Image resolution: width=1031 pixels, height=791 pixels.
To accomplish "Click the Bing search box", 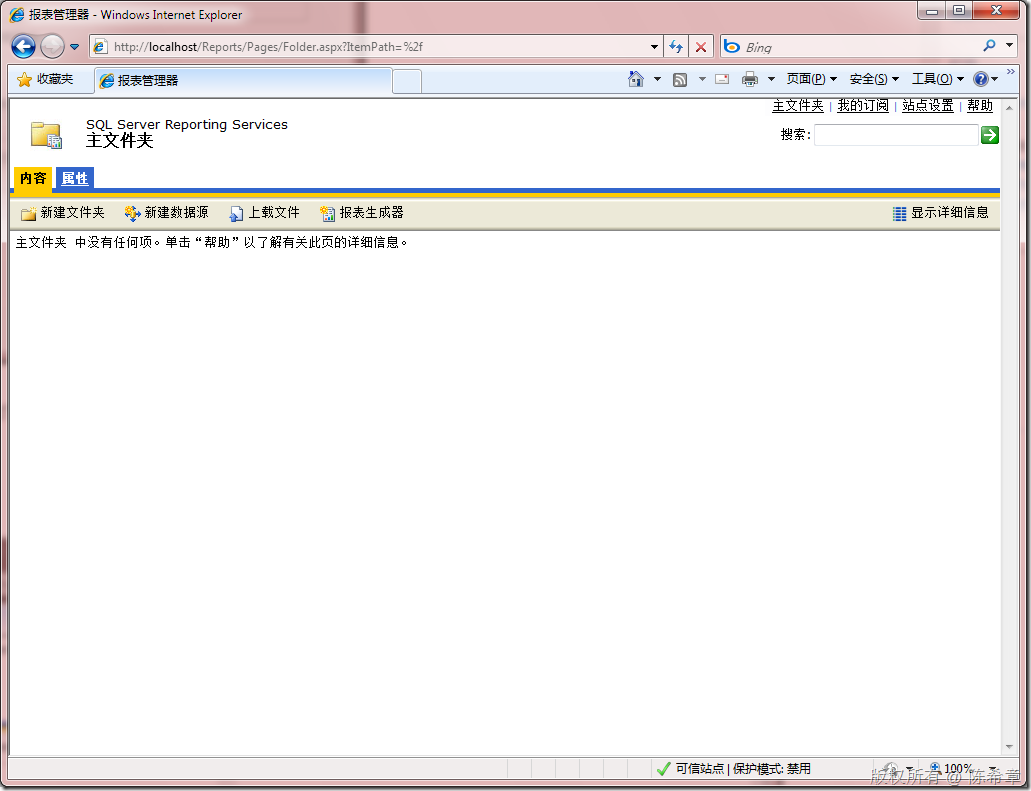I will click(850, 47).
